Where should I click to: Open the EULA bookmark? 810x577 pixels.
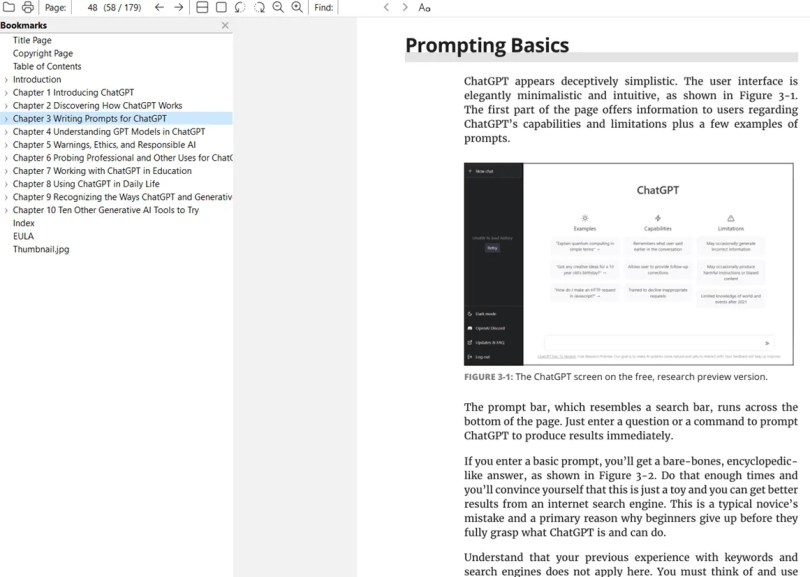click(23, 236)
